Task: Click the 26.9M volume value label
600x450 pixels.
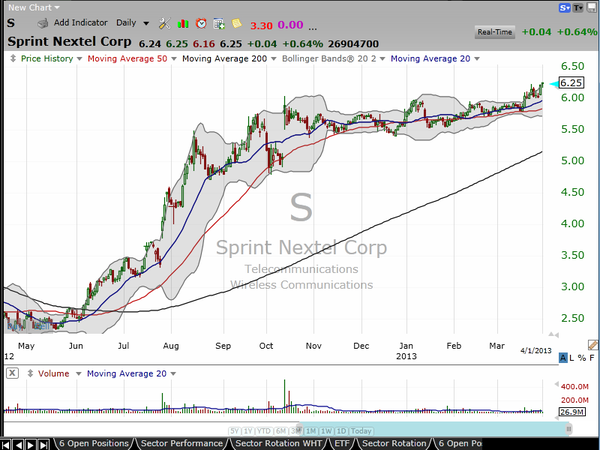Action: click(x=572, y=412)
